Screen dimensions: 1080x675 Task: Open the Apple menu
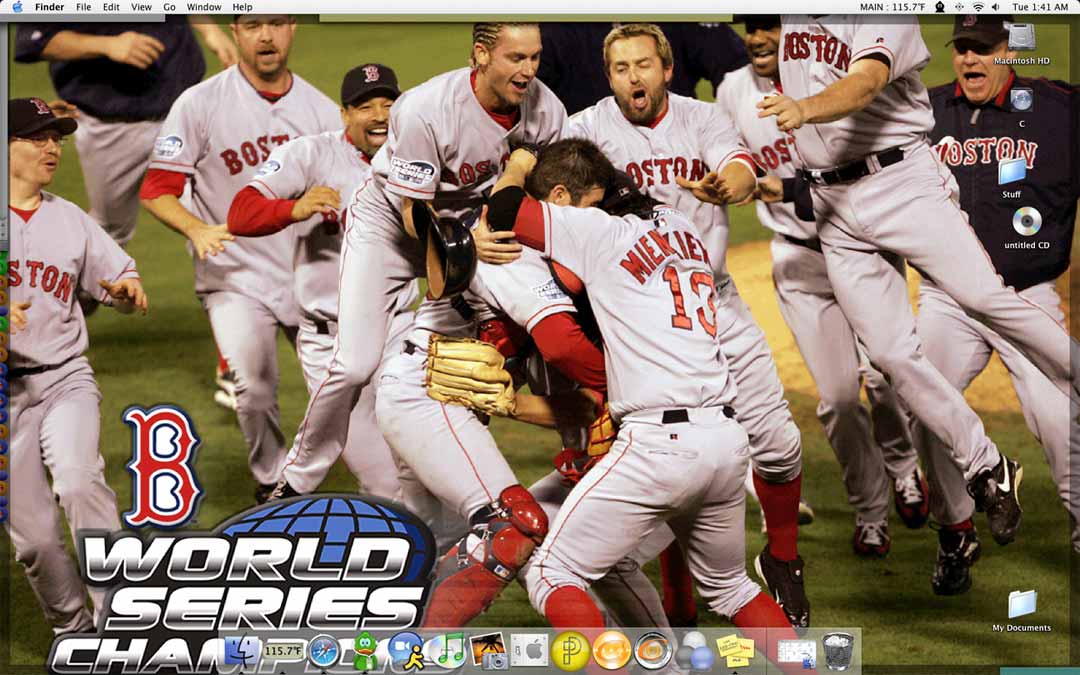pos(17,7)
